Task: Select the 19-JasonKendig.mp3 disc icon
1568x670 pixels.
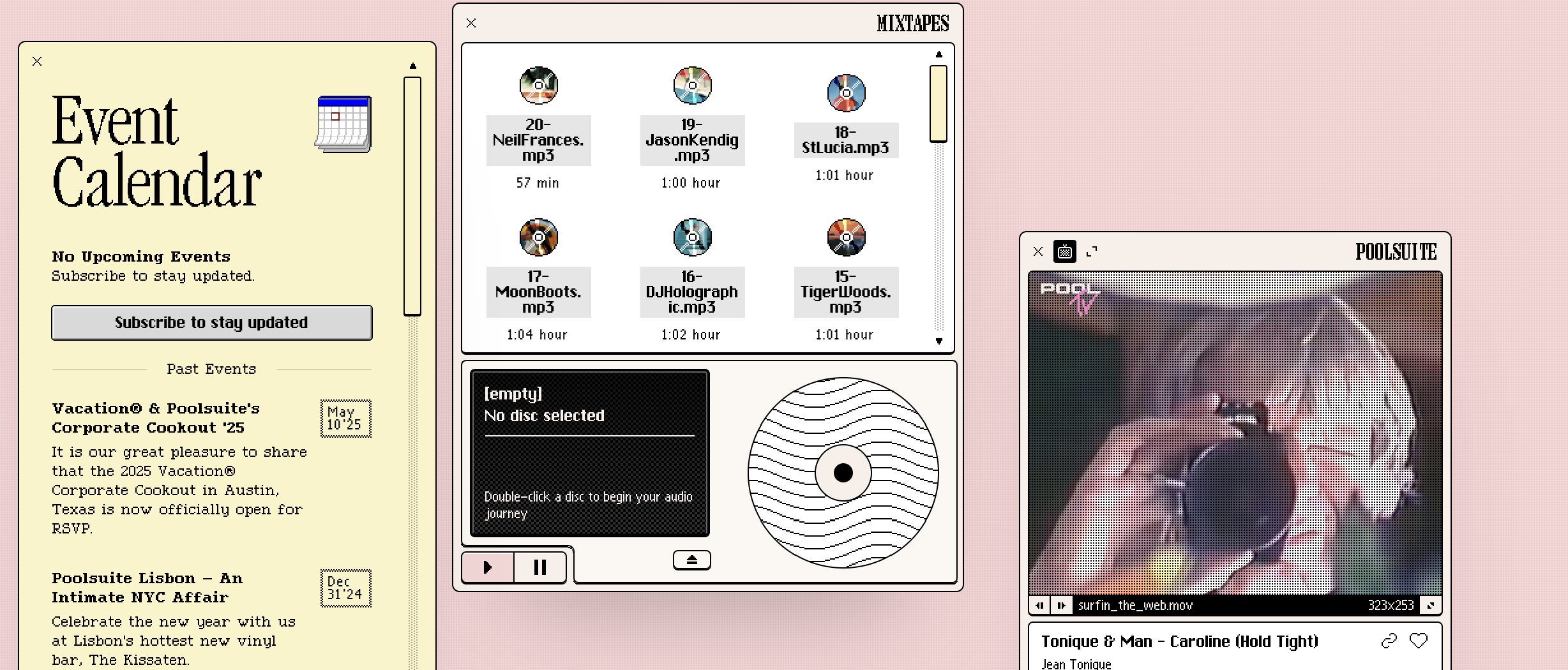Action: (692, 85)
